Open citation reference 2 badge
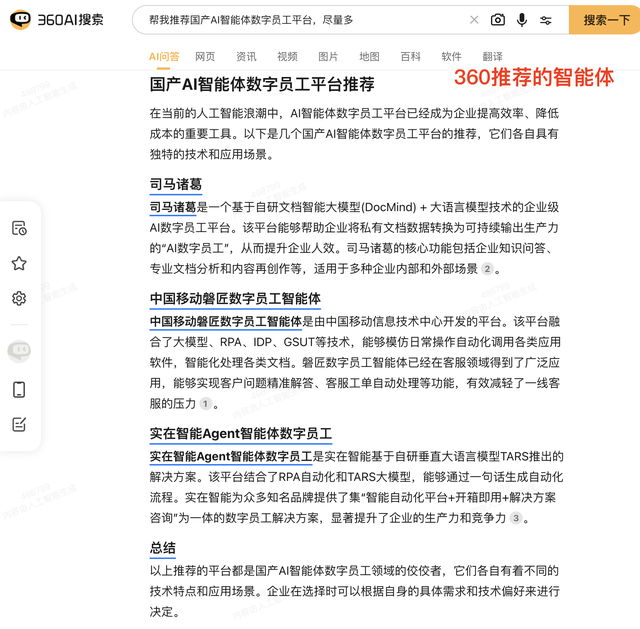 (487, 269)
